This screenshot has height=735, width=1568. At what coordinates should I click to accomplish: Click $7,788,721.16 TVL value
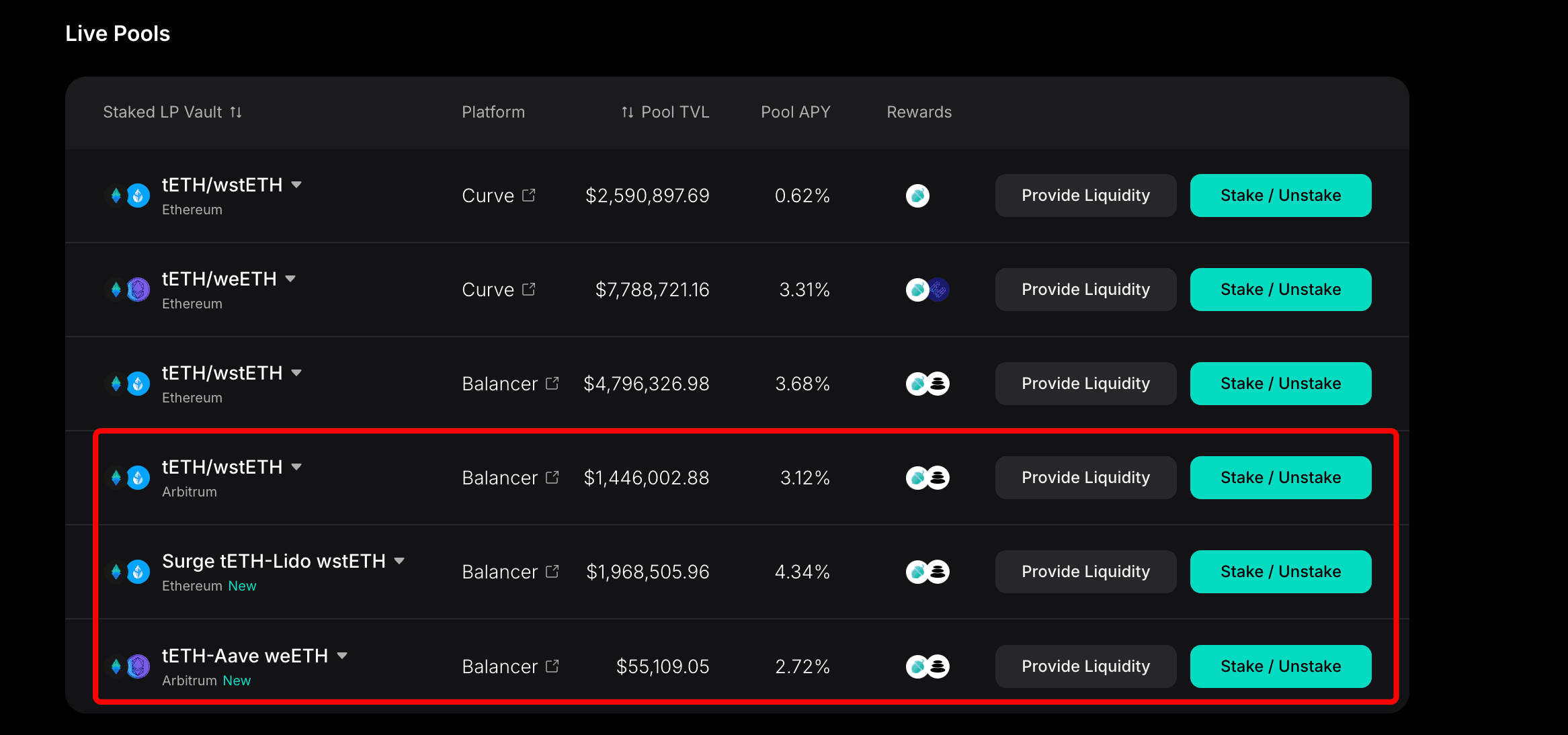pos(653,290)
